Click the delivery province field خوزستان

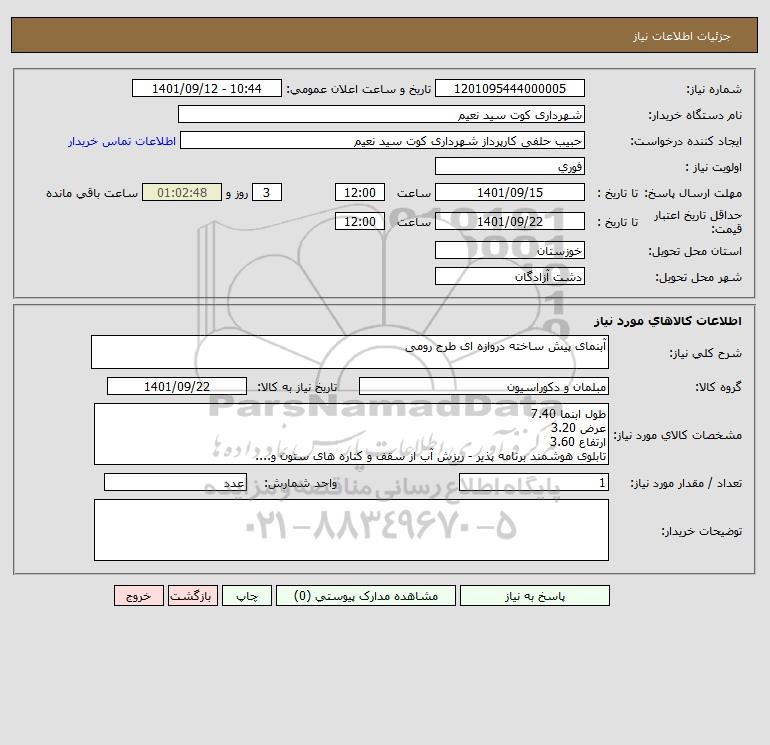click(x=510, y=250)
